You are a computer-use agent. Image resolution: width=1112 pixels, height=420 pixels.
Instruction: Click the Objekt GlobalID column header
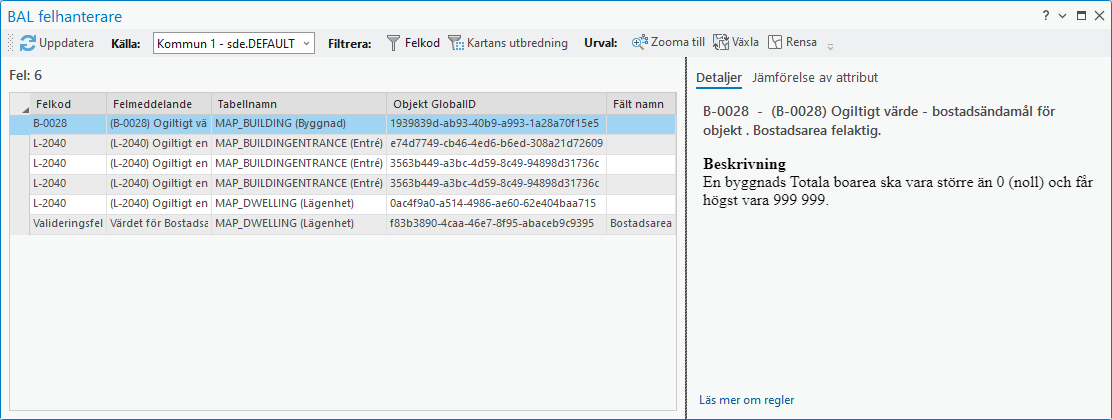(495, 104)
